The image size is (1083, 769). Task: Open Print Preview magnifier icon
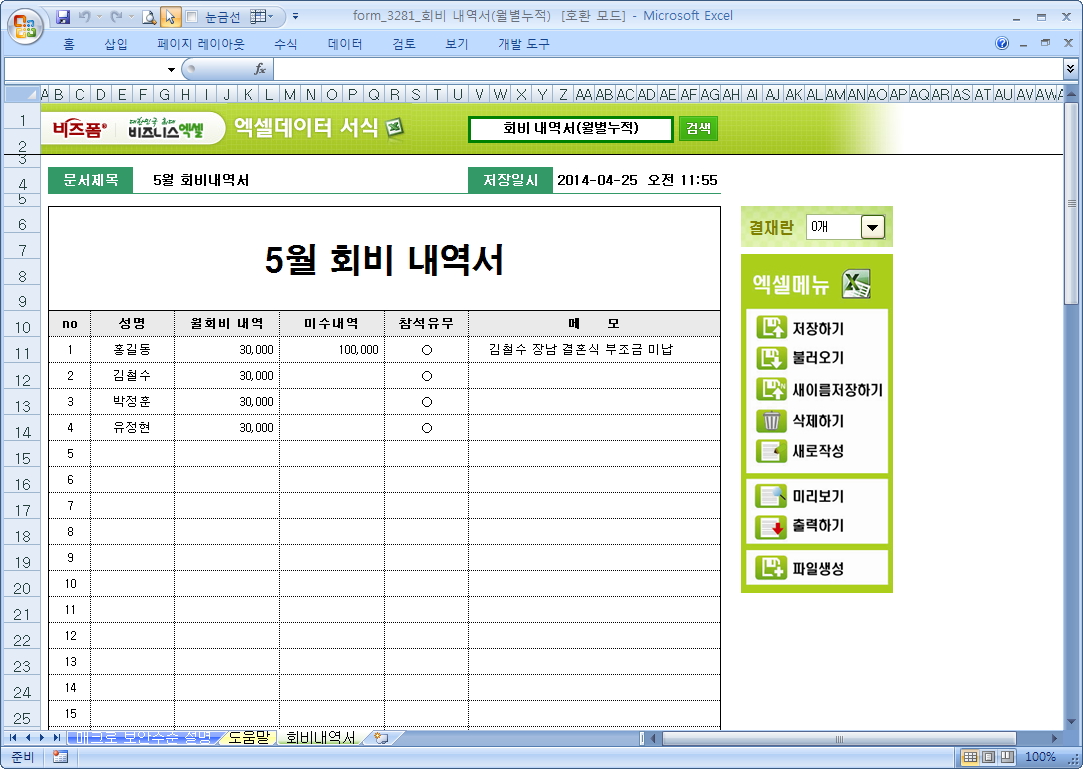tap(148, 17)
